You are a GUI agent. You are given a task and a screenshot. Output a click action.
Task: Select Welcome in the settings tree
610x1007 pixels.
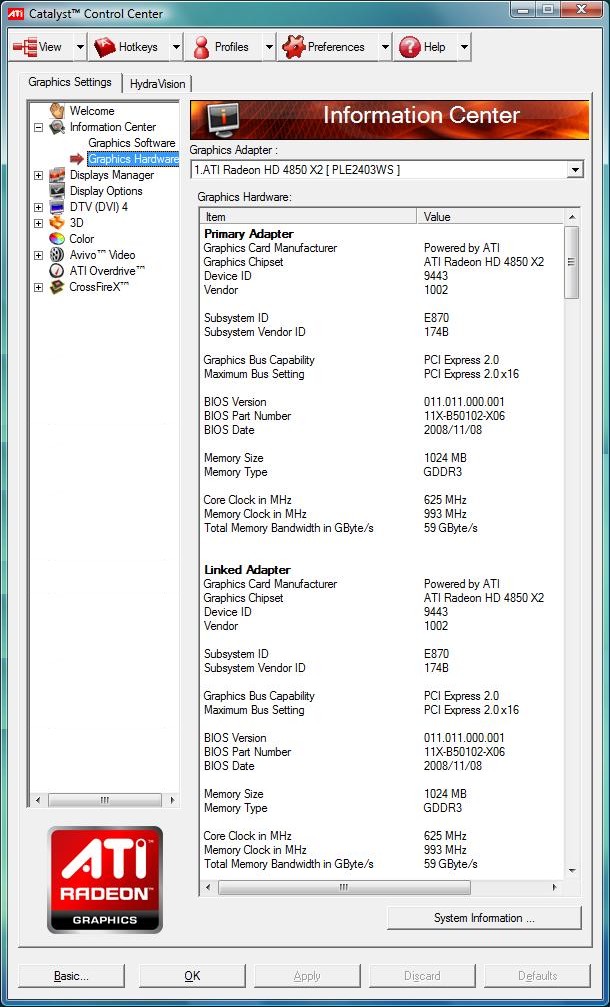tap(92, 110)
